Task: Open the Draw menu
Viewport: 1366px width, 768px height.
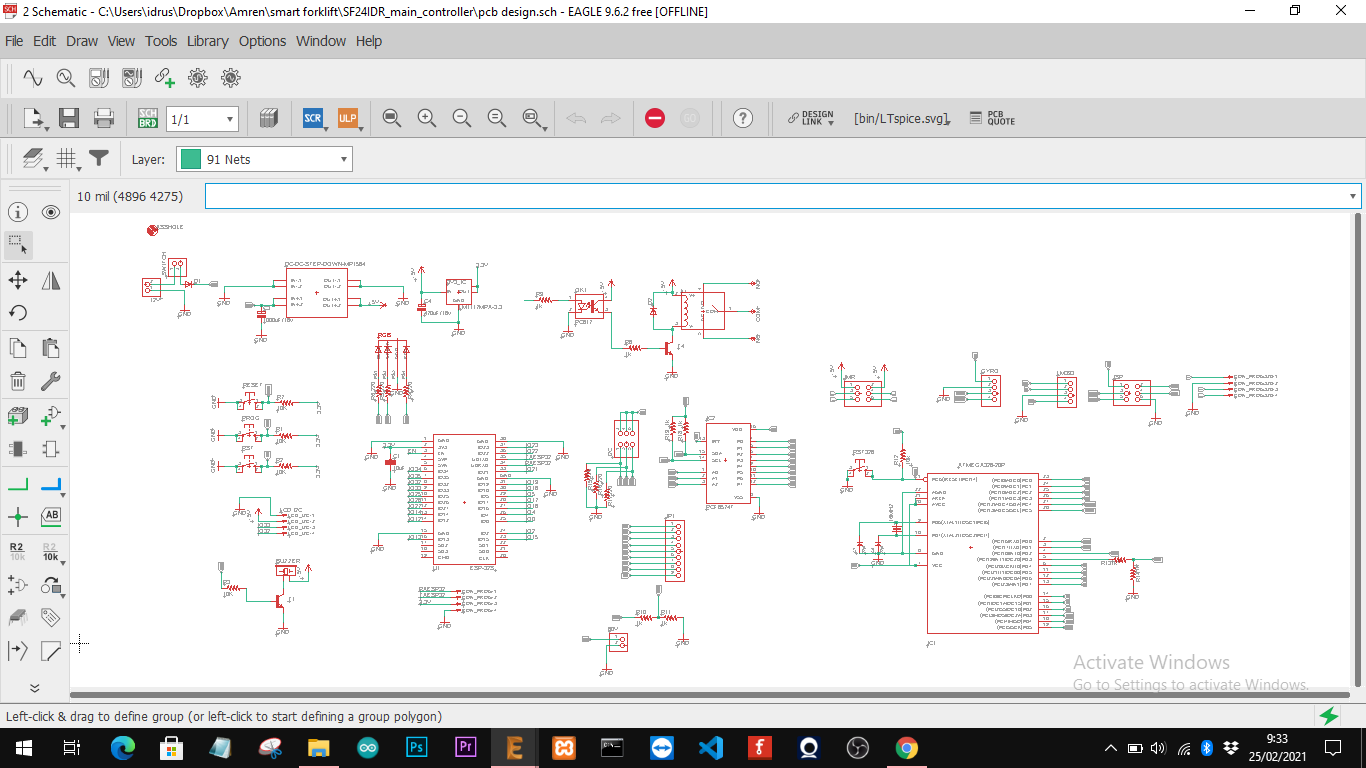Action: [82, 41]
